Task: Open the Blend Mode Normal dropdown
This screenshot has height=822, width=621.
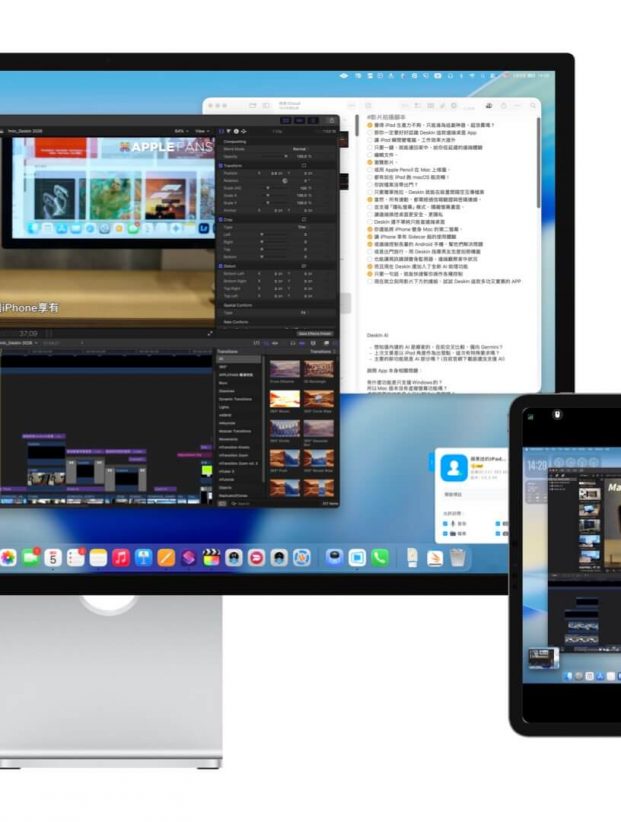Action: pos(300,148)
